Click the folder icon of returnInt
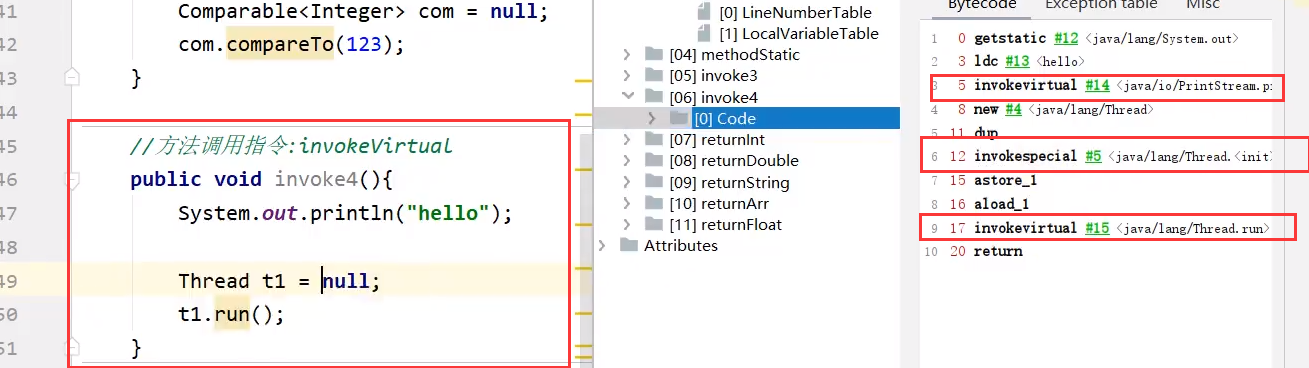 654,140
